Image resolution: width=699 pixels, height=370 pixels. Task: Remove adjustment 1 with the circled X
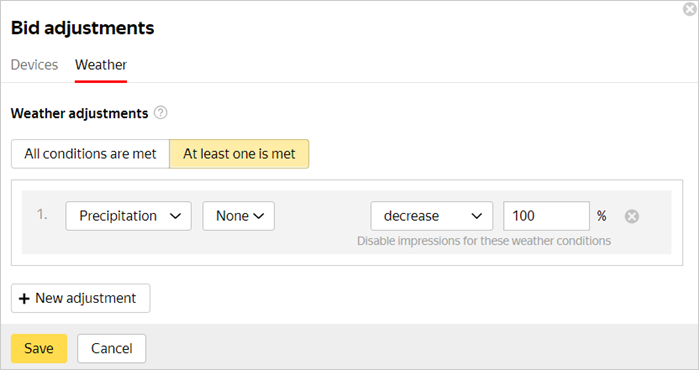632,216
